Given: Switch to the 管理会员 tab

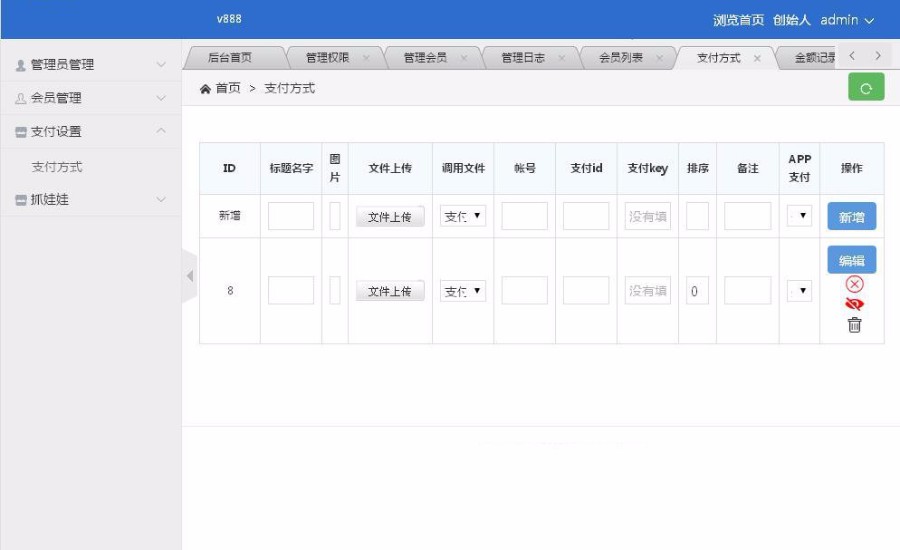Looking at the screenshot, I should pos(425,58).
